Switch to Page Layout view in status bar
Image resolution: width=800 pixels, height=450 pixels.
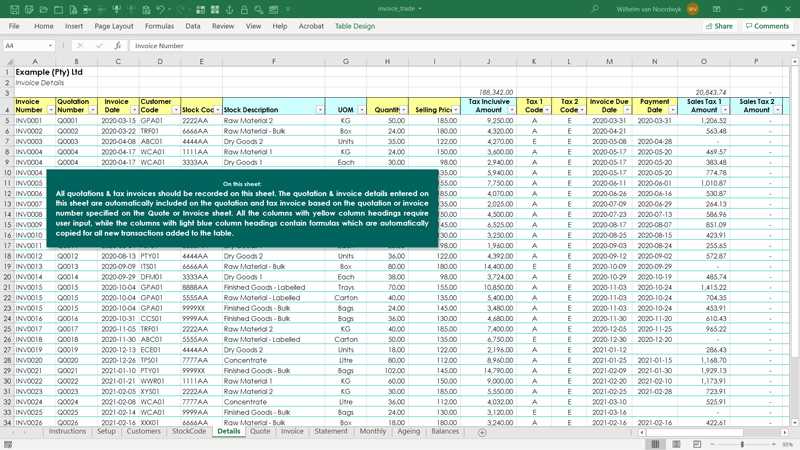[x=676, y=444]
